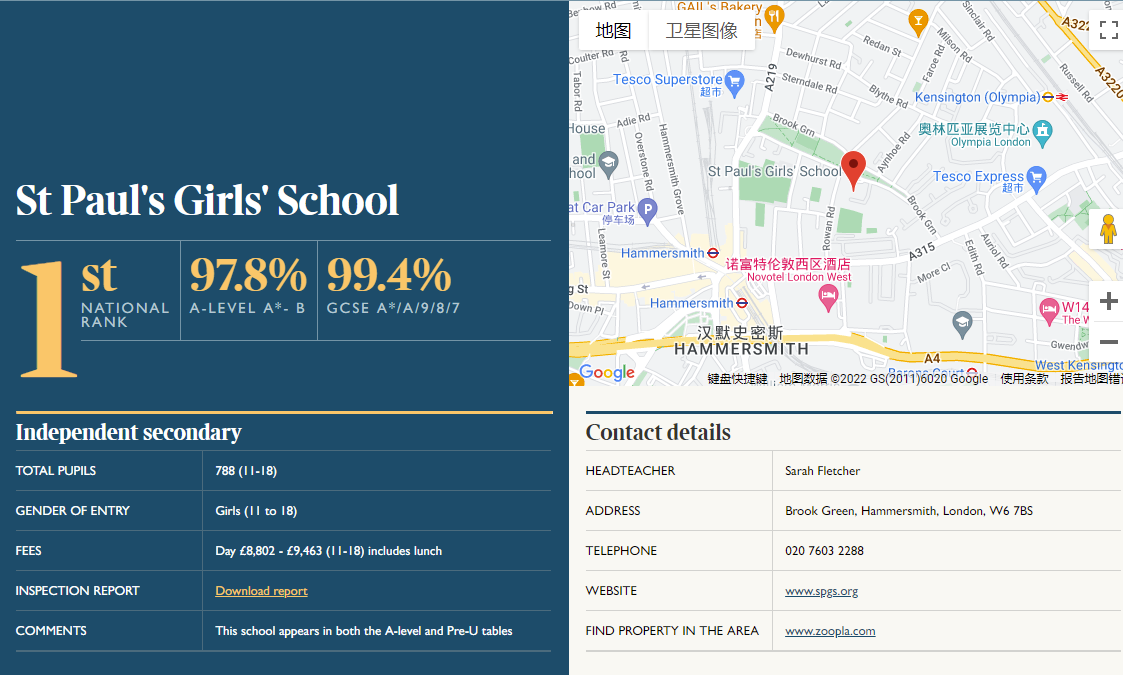Click the 97.8% A-level figure
Screen dimensions: 1123x675
point(248,275)
